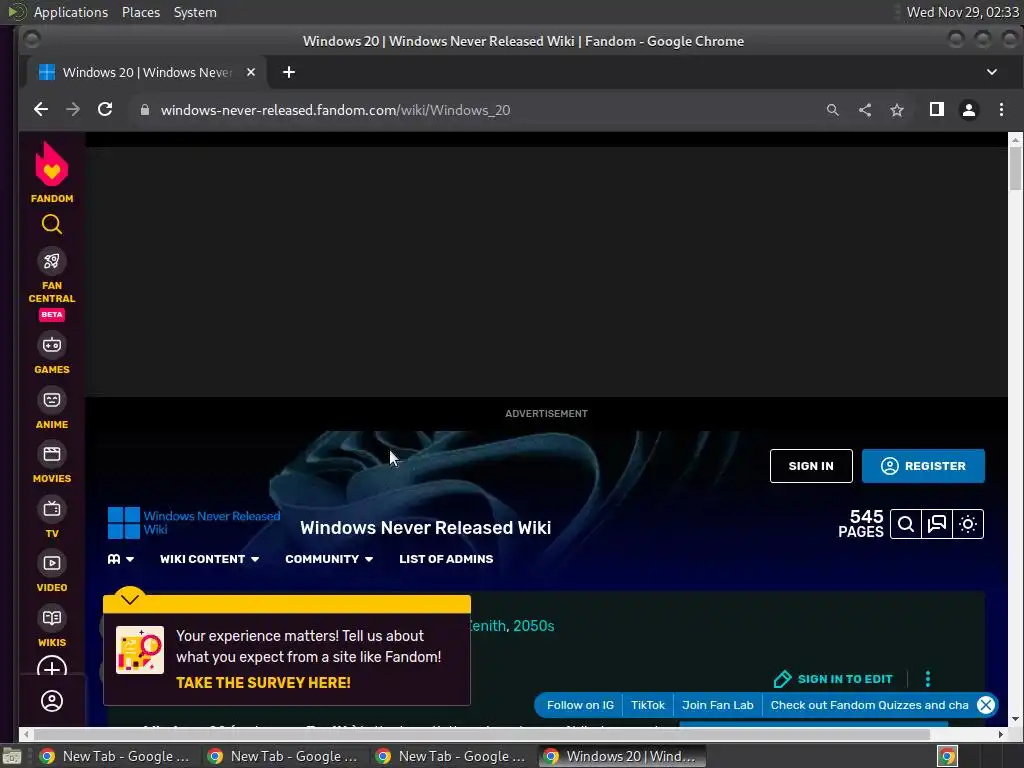Click the survey illustration thumbnail
This screenshot has width=1024, height=768.
click(140, 650)
